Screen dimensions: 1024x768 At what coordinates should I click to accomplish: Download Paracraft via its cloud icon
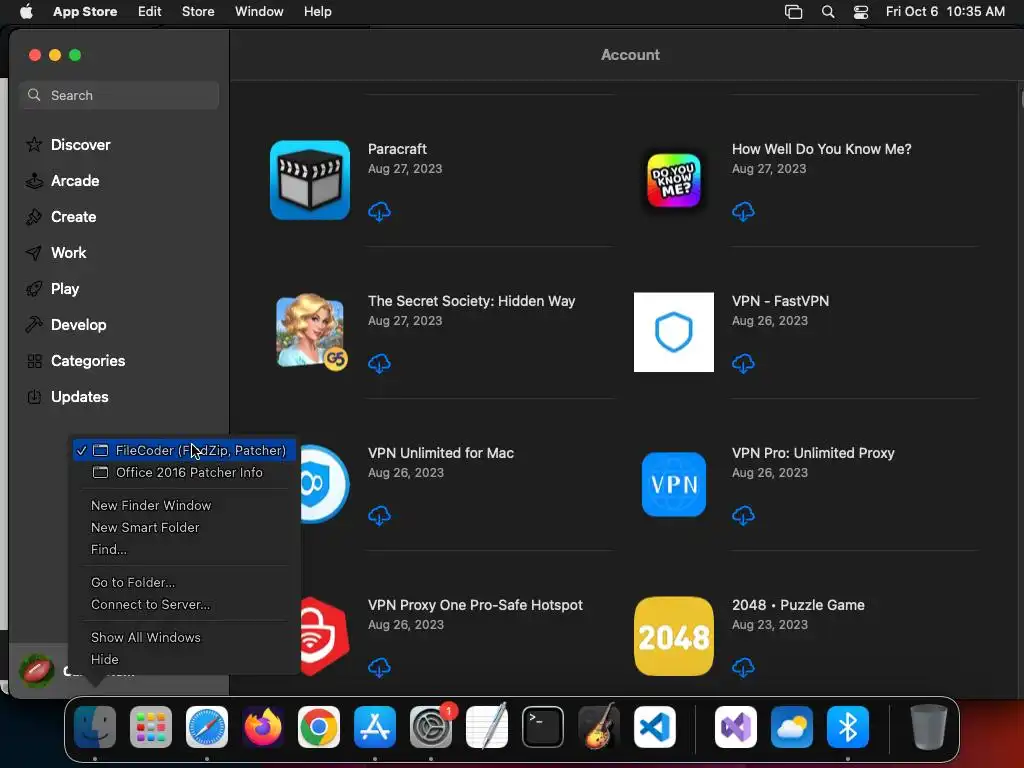pos(379,212)
